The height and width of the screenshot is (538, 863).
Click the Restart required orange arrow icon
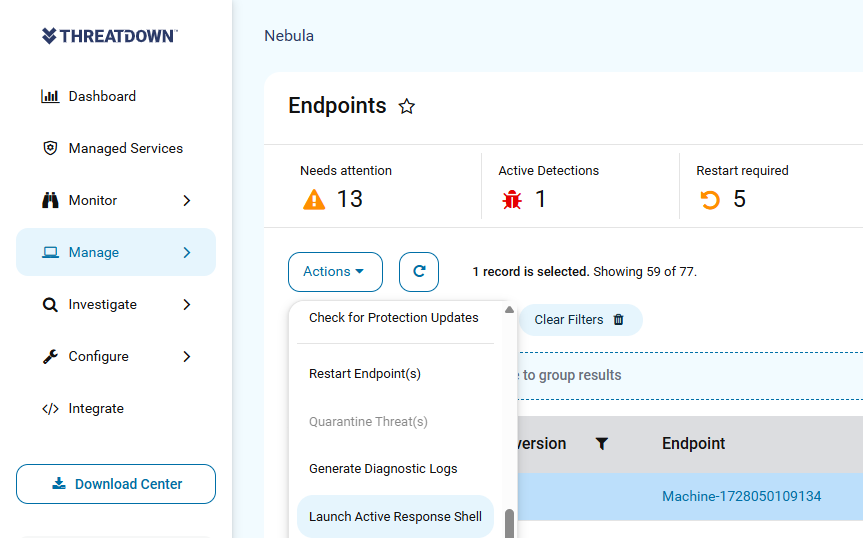pos(710,199)
